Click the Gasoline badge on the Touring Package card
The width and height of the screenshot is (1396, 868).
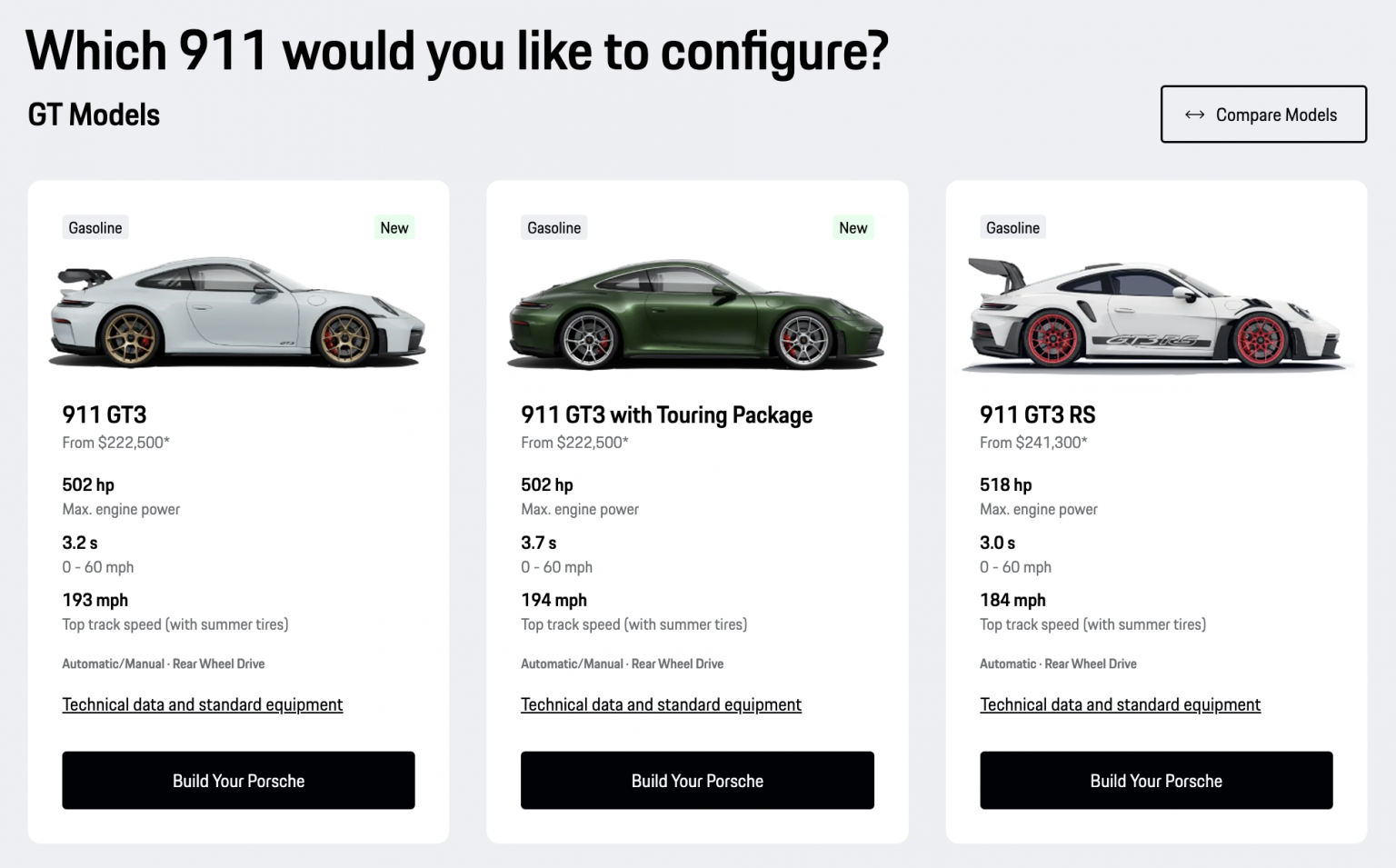(553, 227)
